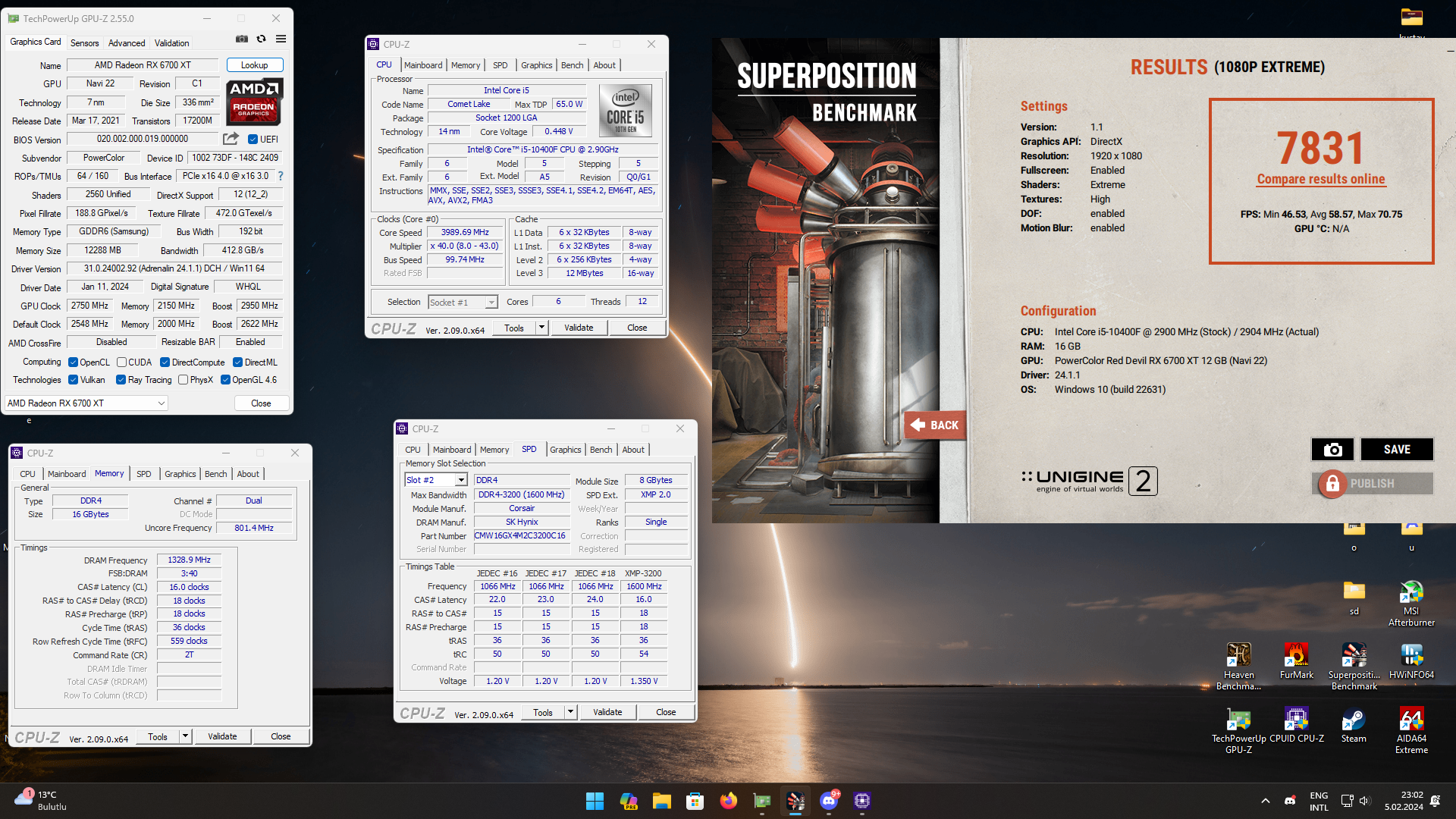
Task: Toggle the CUDA checkbox
Action: (x=121, y=362)
